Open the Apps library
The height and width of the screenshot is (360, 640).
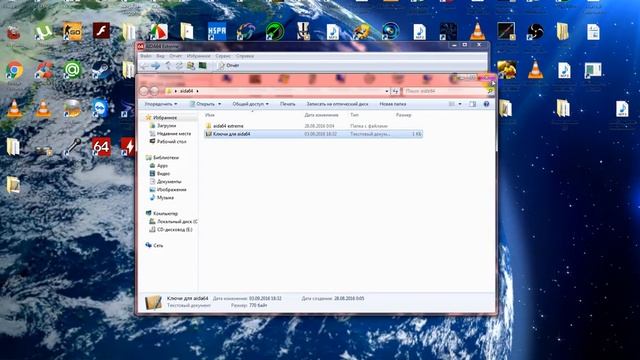click(x=162, y=166)
